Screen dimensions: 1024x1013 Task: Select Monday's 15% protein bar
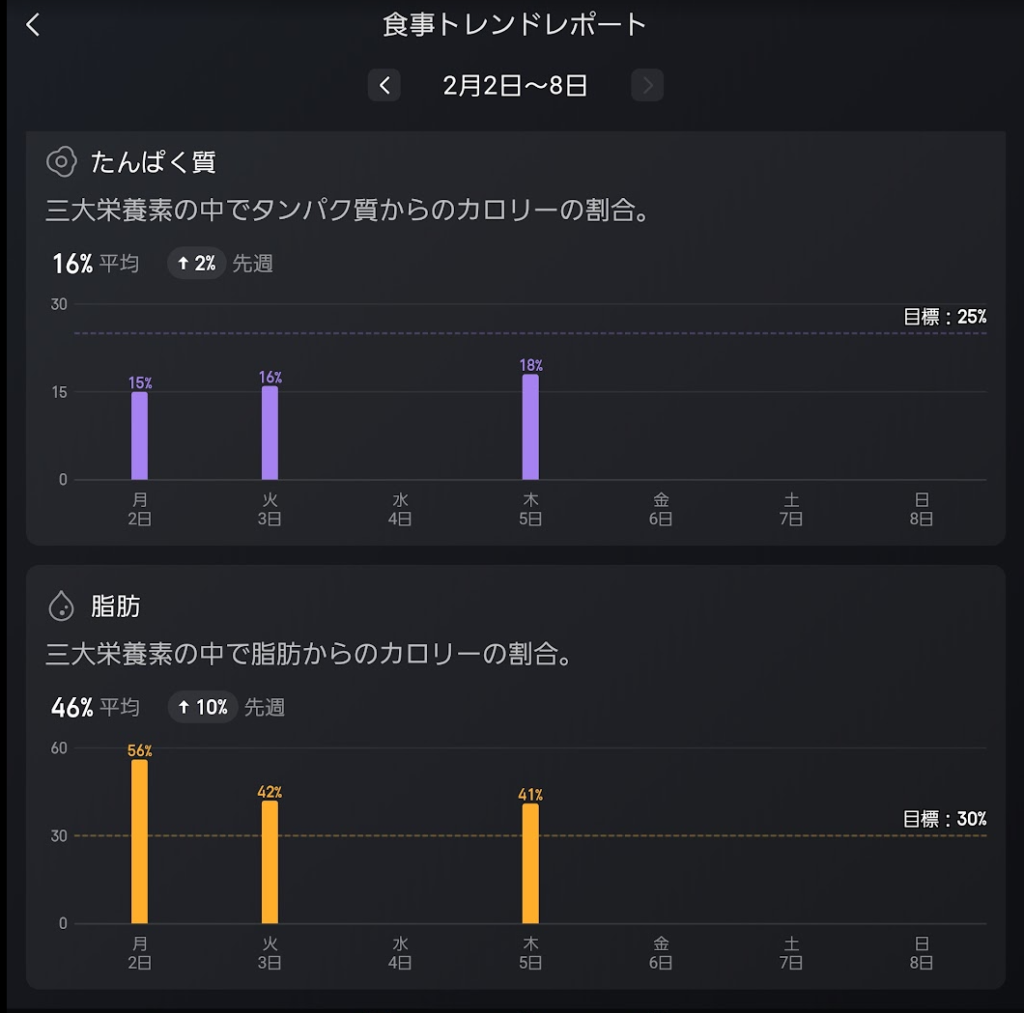tap(139, 436)
